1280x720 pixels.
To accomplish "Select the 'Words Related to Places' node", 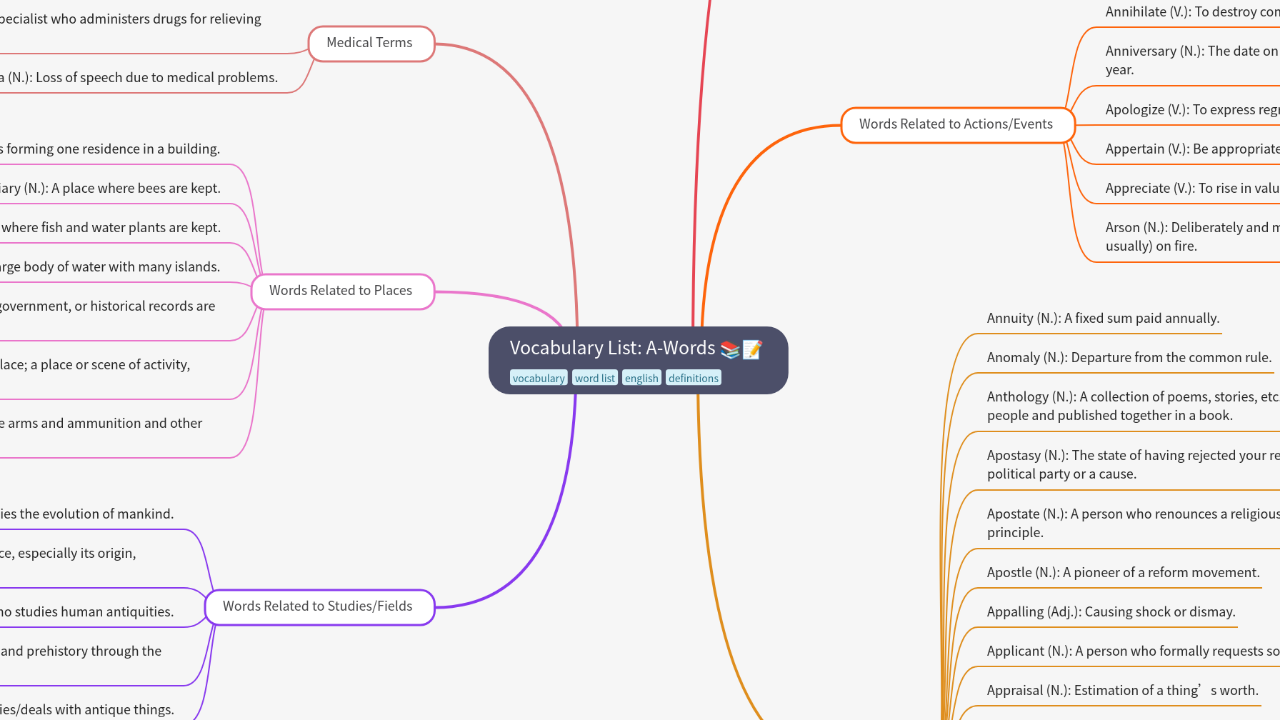I will (341, 291).
